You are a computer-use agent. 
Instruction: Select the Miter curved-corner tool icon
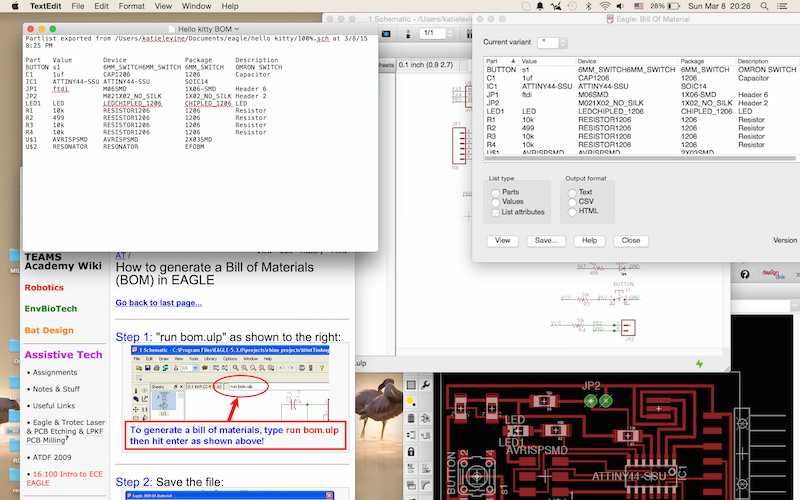coord(425,485)
